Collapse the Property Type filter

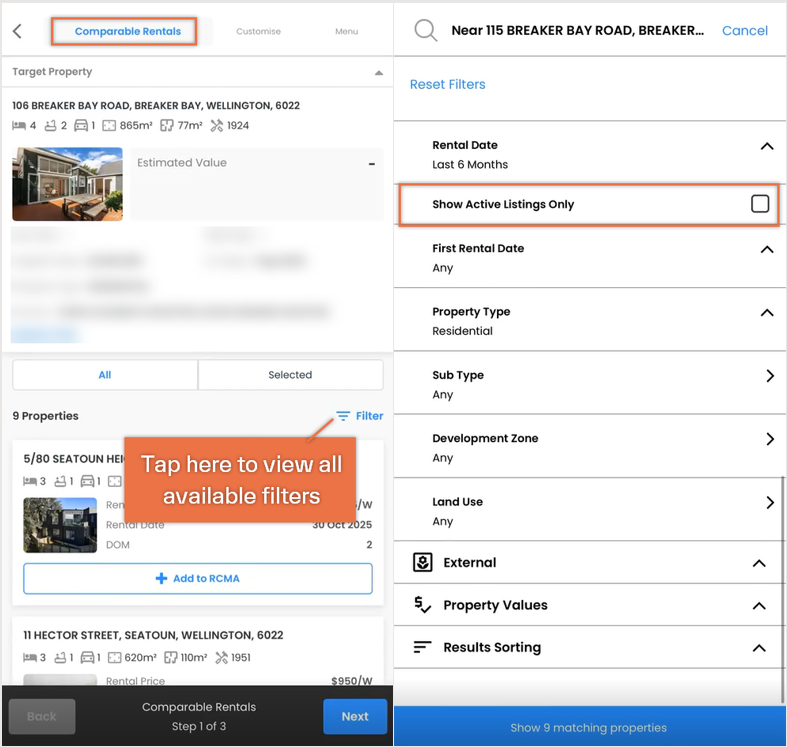click(766, 313)
